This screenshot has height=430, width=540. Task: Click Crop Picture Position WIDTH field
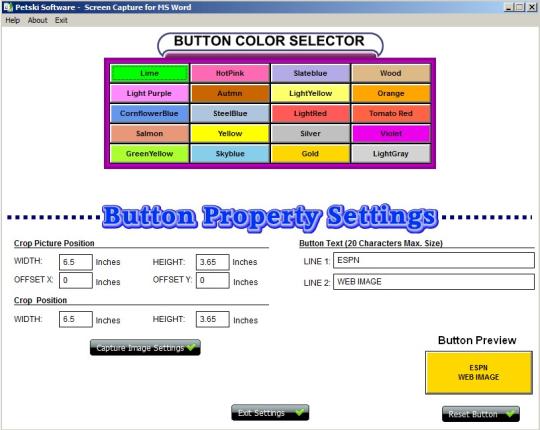[x=76, y=262]
